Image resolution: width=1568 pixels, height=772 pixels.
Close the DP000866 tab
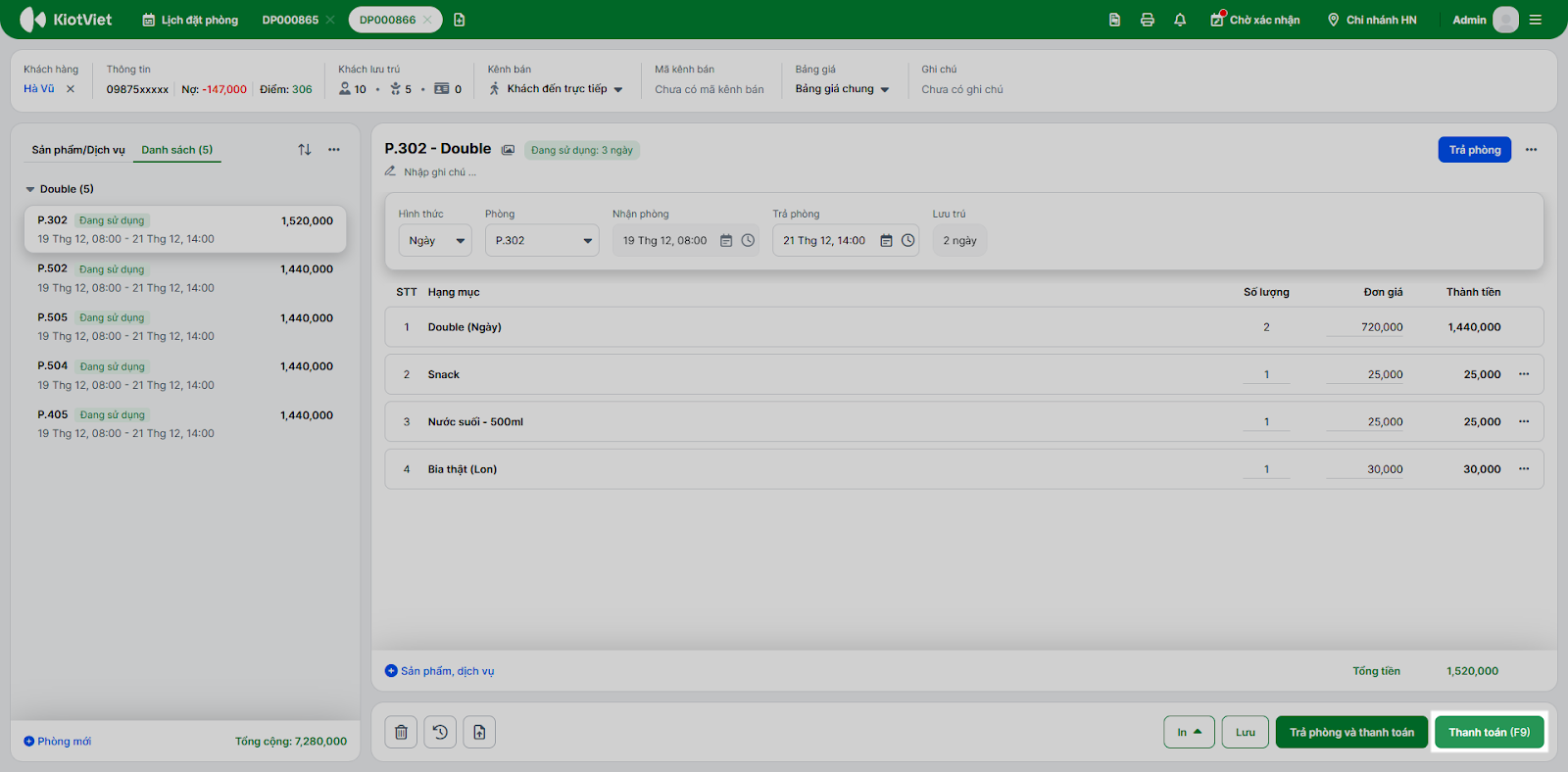(x=427, y=20)
